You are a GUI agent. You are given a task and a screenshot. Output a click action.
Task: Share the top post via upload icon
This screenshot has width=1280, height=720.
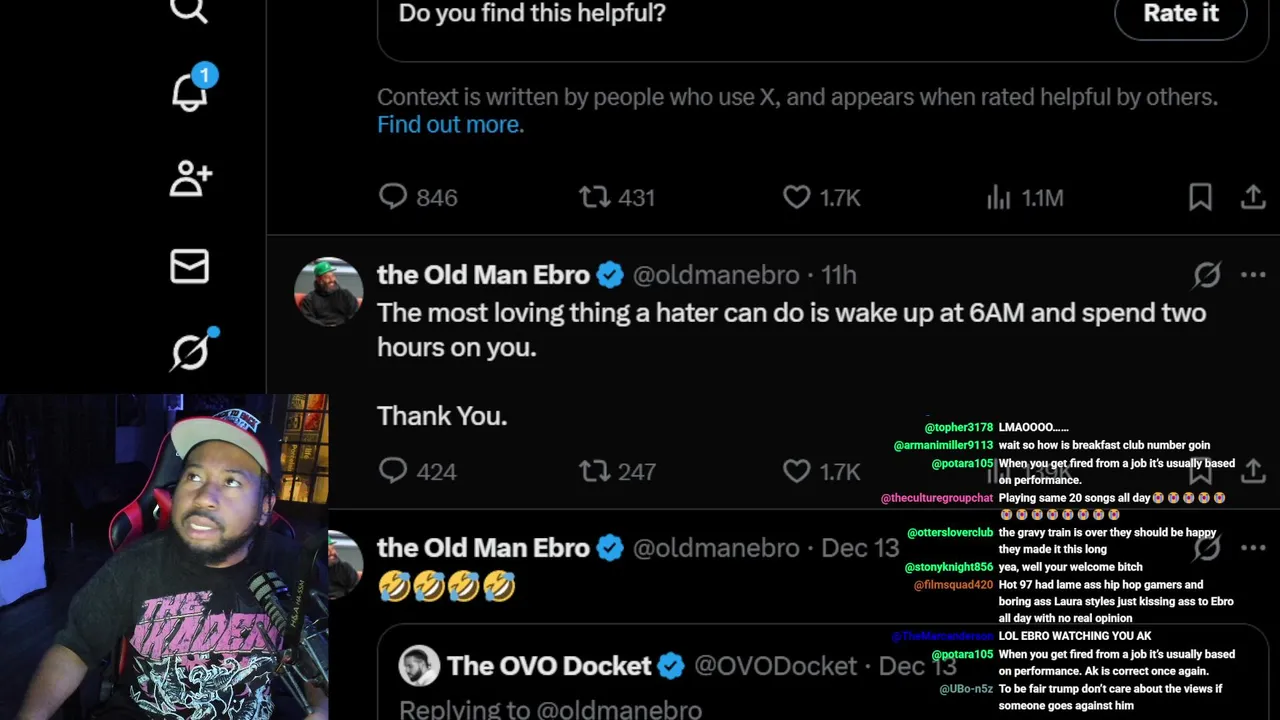click(x=1253, y=197)
